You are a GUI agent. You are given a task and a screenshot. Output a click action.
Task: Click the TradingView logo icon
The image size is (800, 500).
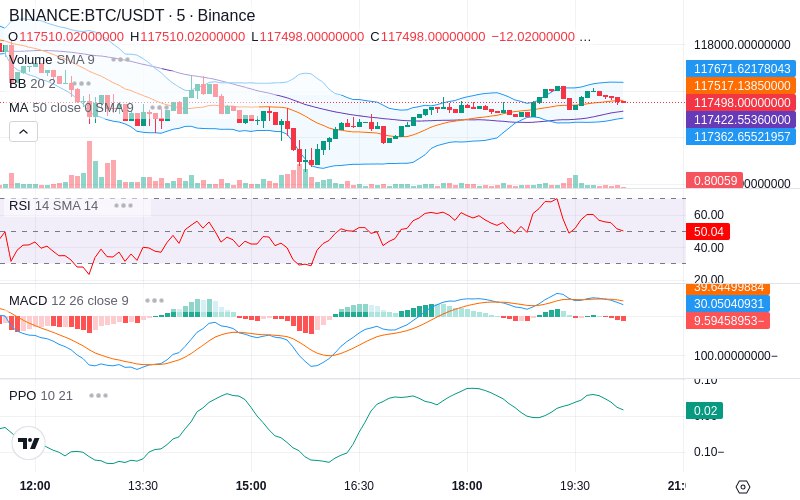coord(29,443)
